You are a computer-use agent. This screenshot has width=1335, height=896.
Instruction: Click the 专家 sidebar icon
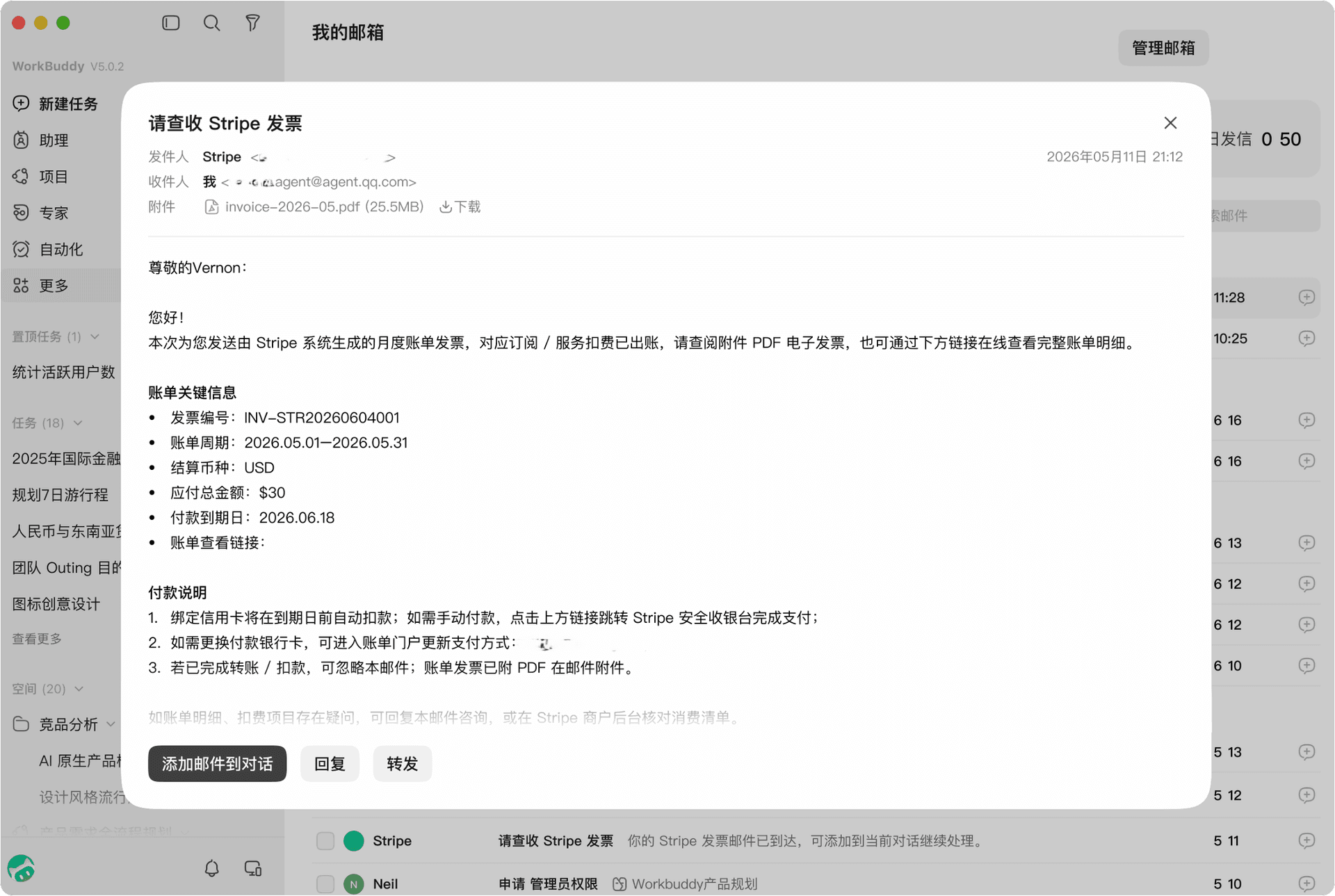pos(21,213)
